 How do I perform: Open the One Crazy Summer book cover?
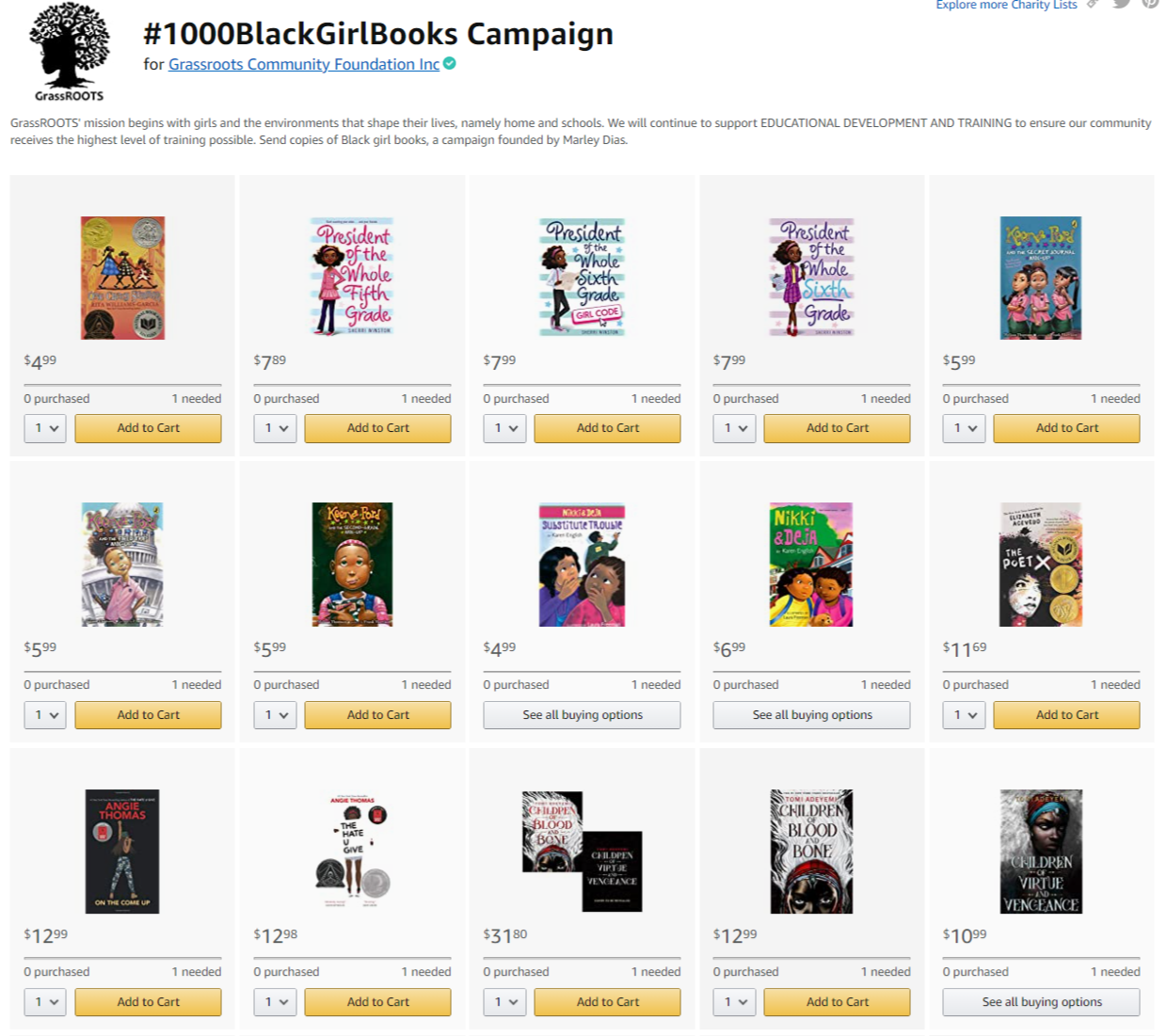122,278
